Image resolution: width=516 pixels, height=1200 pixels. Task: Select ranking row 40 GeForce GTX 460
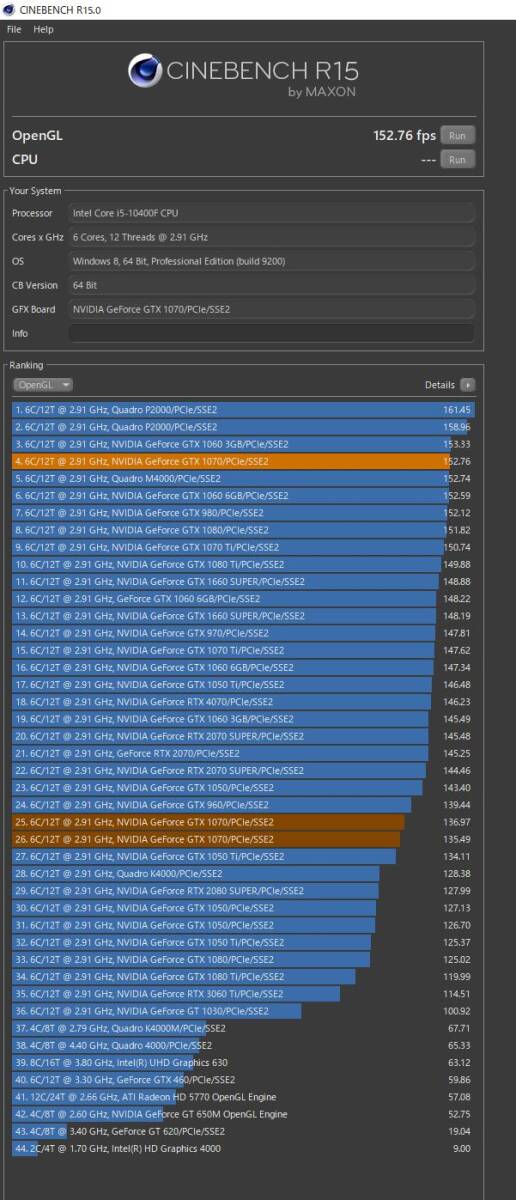coord(243,1079)
